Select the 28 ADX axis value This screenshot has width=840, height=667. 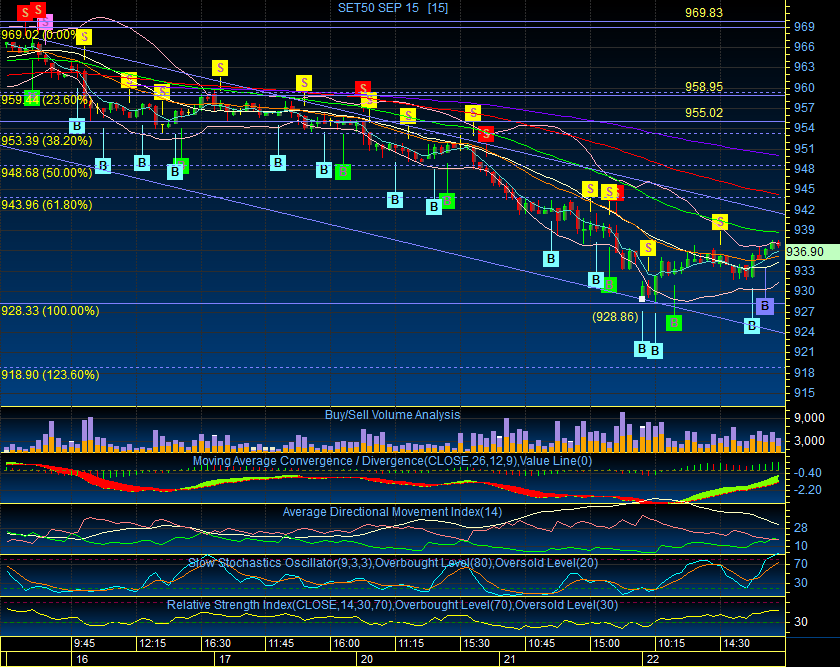pos(801,528)
